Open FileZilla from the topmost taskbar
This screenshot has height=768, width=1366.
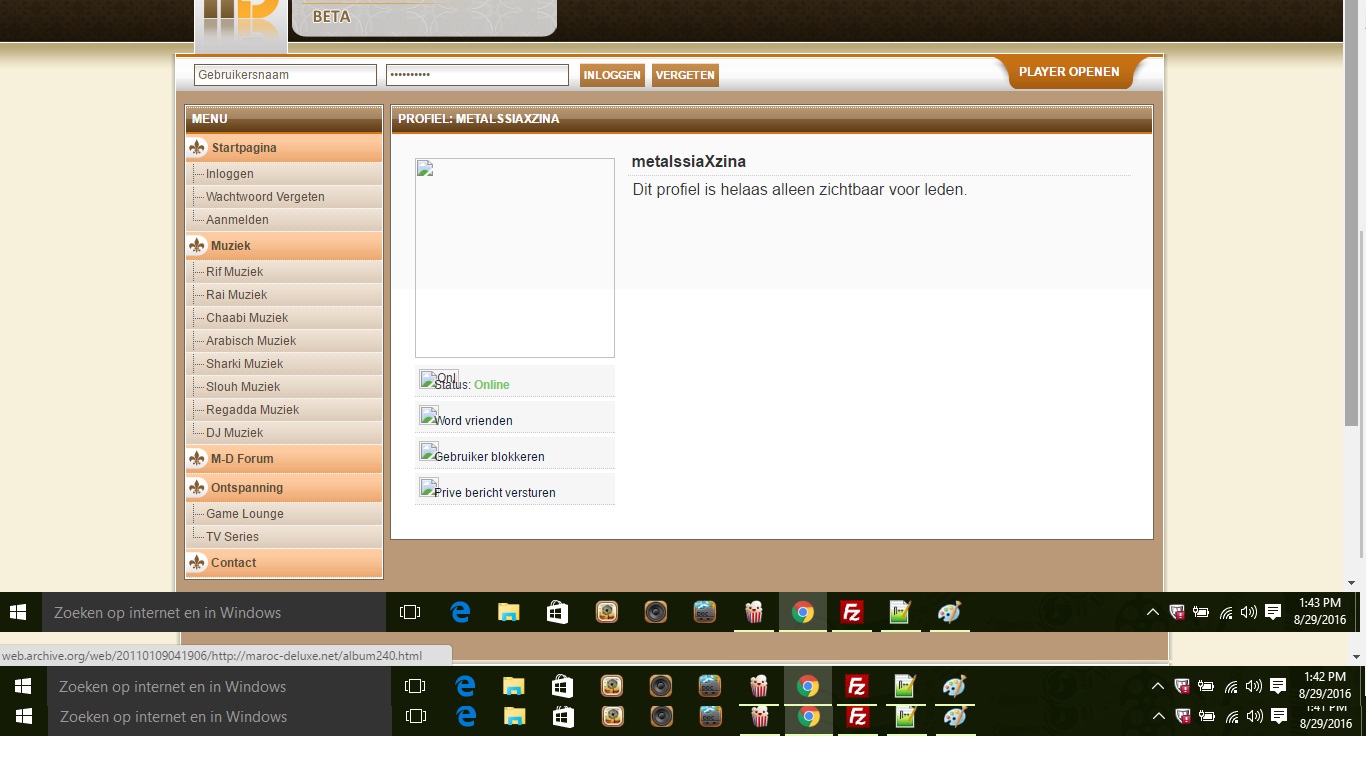[851, 613]
